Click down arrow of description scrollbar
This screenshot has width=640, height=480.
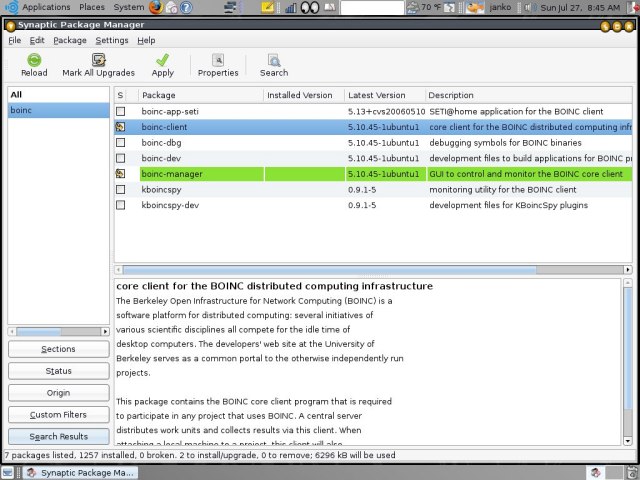pyautogui.click(x=628, y=441)
